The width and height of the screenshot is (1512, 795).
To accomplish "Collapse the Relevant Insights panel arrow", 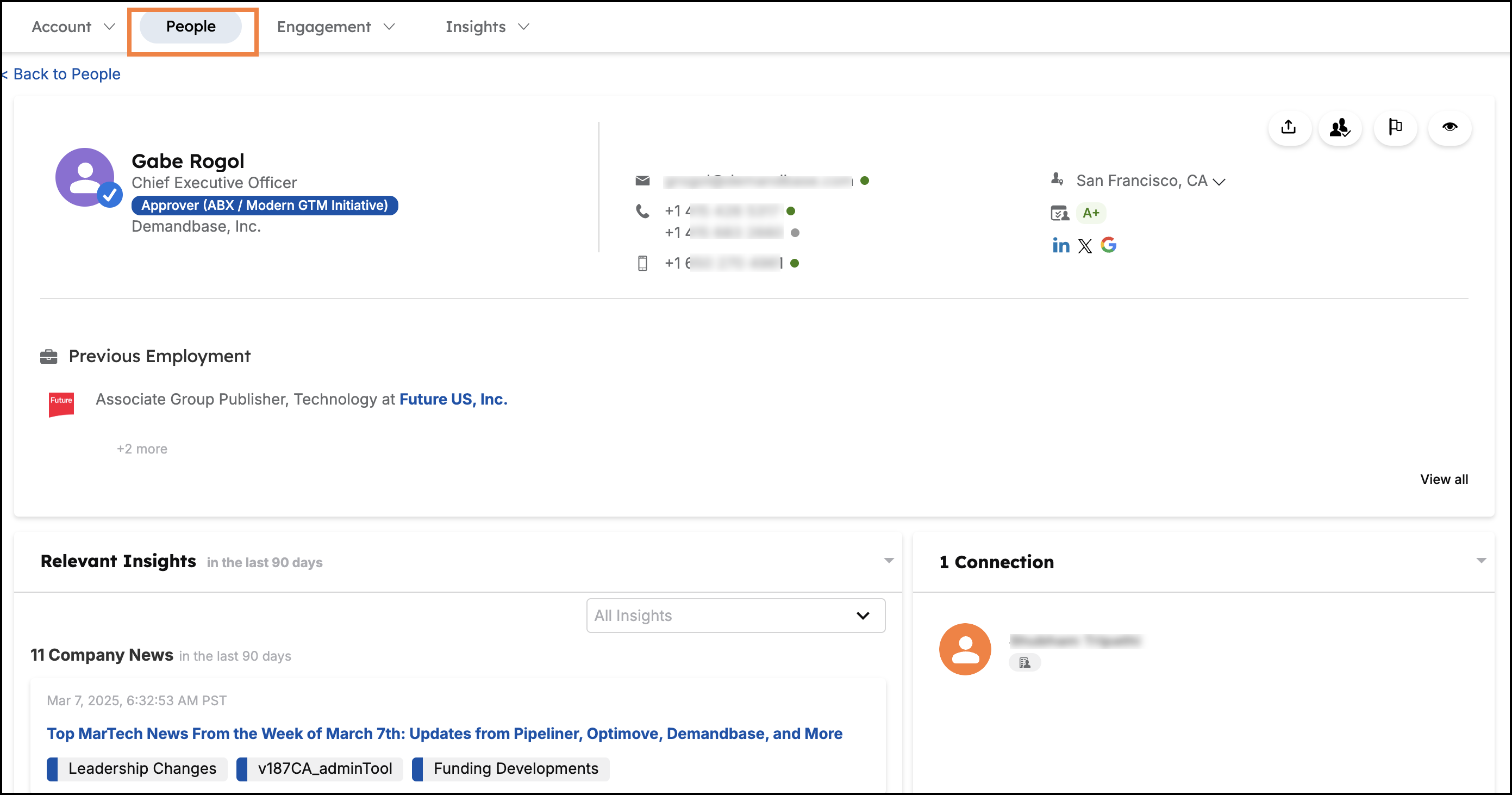I will 889,561.
